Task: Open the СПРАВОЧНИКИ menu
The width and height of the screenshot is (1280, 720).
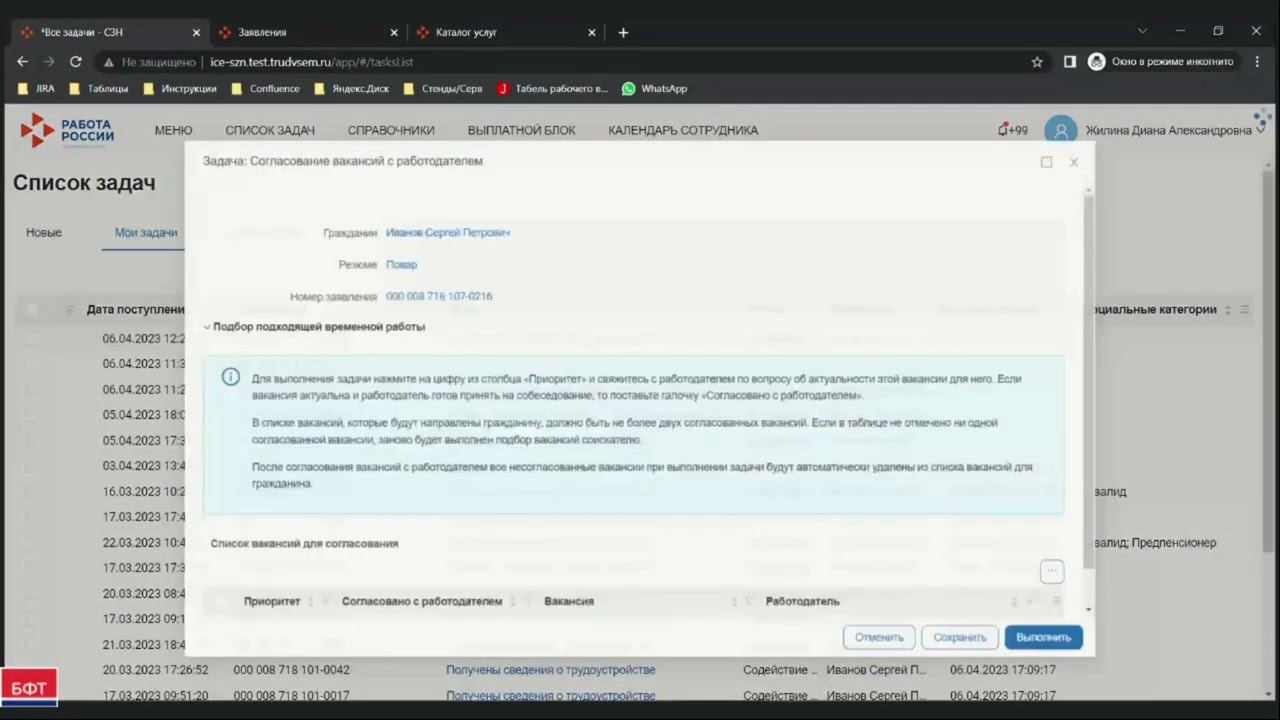Action: click(x=391, y=131)
